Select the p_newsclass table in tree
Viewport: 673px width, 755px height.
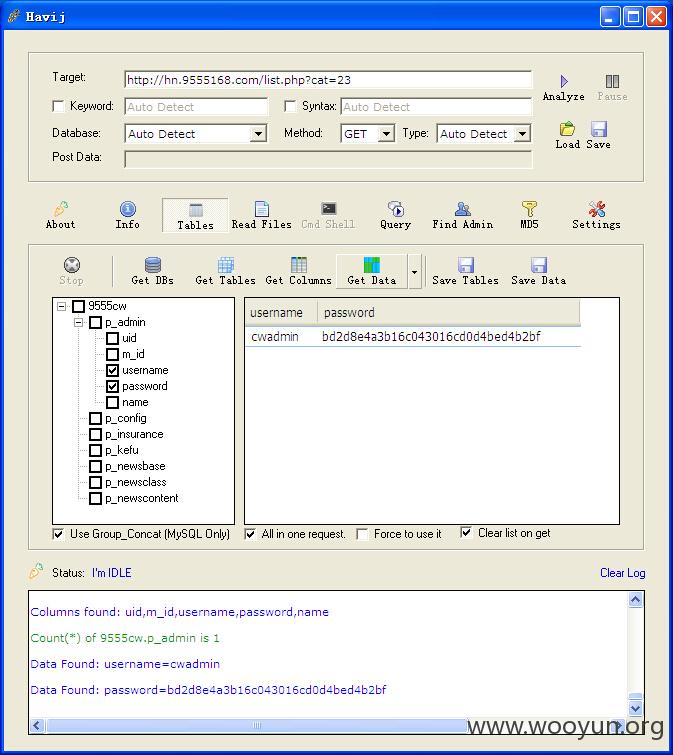click(x=136, y=482)
